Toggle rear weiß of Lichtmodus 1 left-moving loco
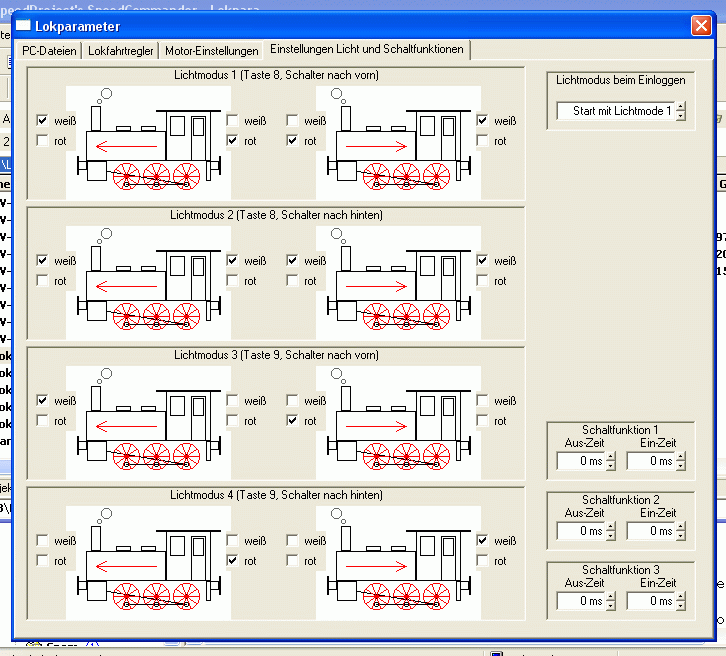This screenshot has height=656, width=726. click(x=232, y=120)
